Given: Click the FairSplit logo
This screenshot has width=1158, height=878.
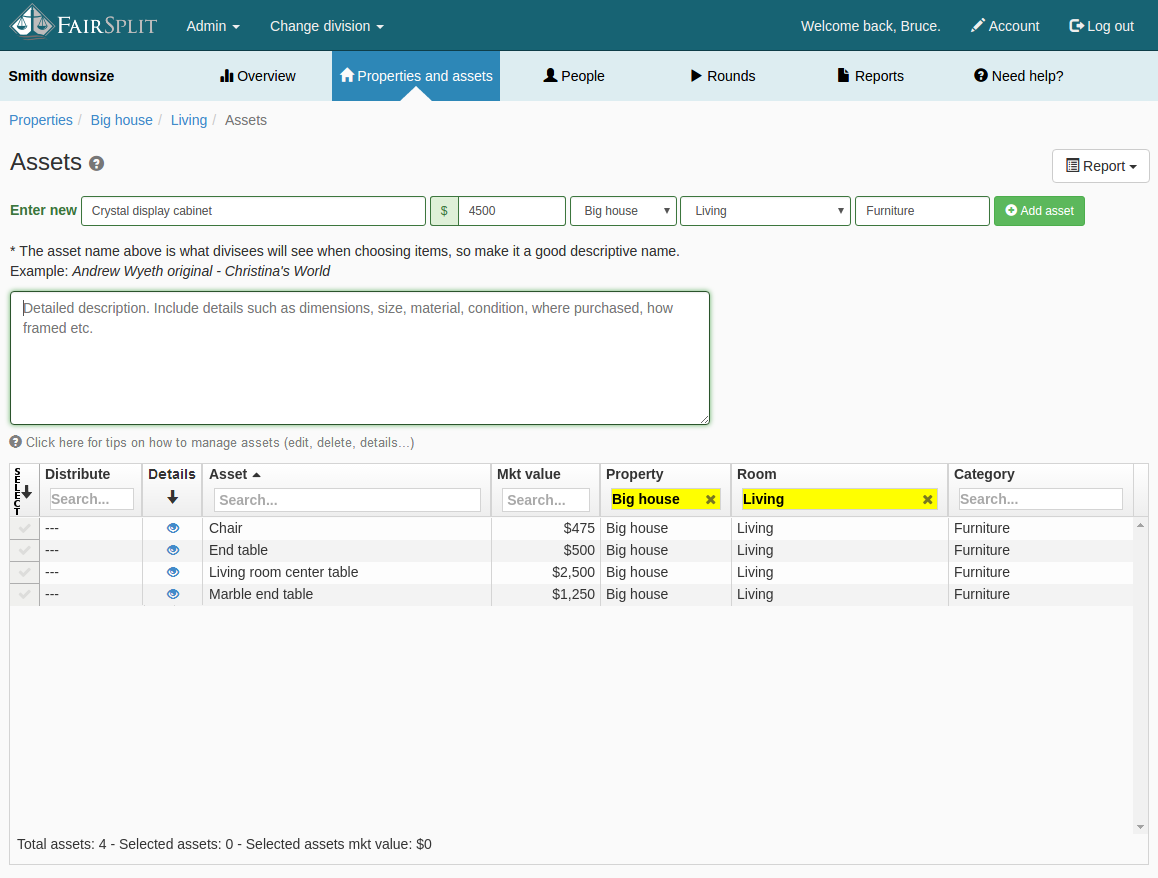Looking at the screenshot, I should (83, 22).
